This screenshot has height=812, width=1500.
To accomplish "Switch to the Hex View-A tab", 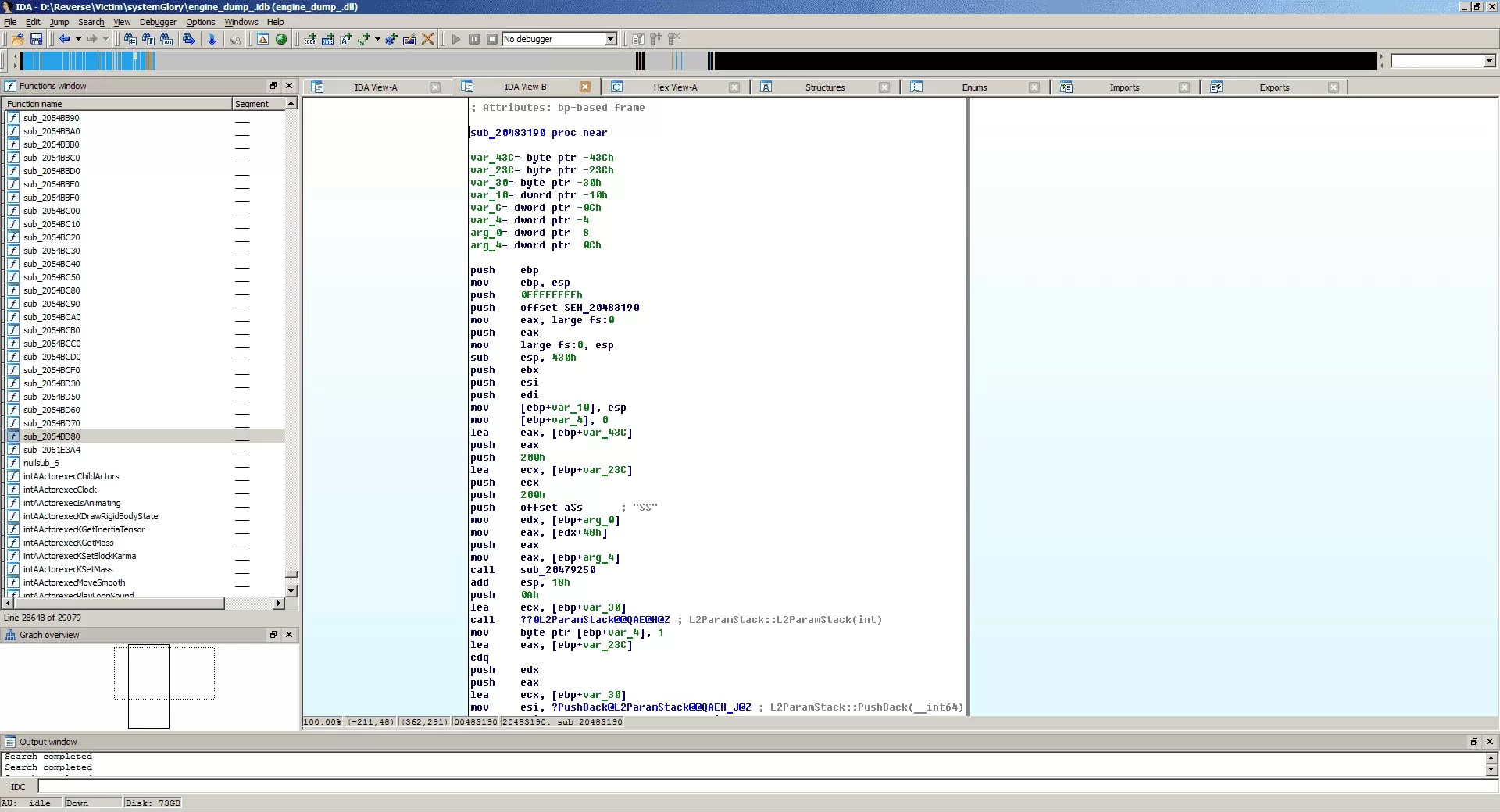I will click(675, 87).
